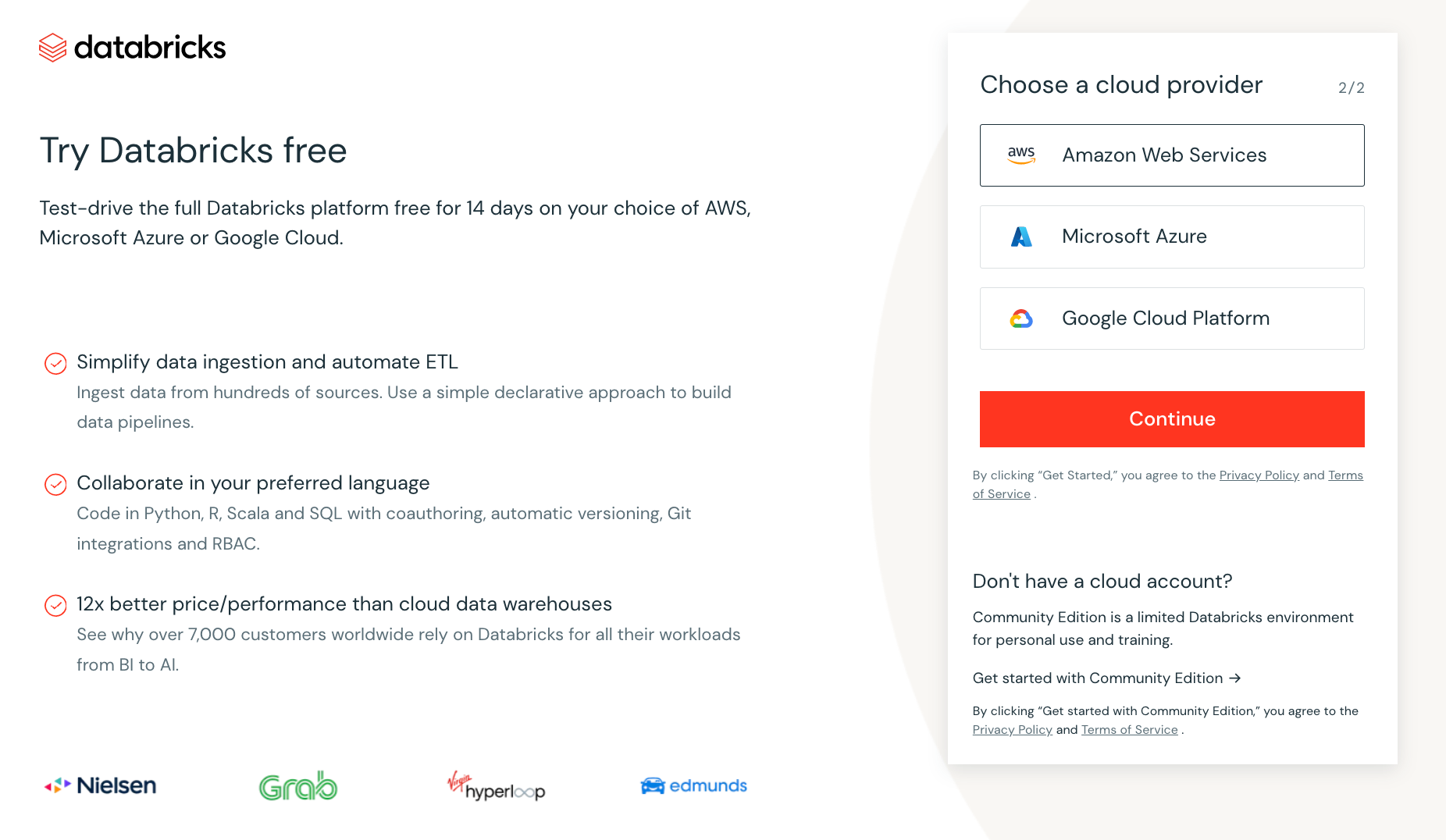
Task: Click the Nielsen logo
Action: click(x=101, y=785)
